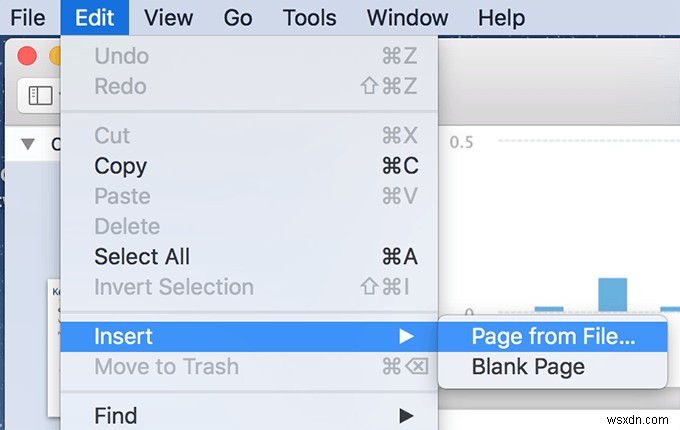680x430 pixels.
Task: Open the Go menu
Action: (238, 17)
